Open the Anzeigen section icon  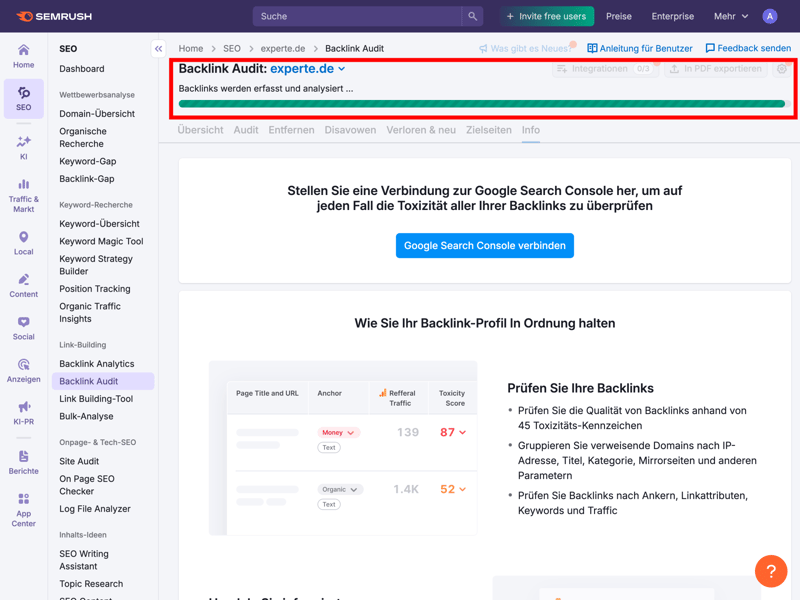[x=23, y=371]
